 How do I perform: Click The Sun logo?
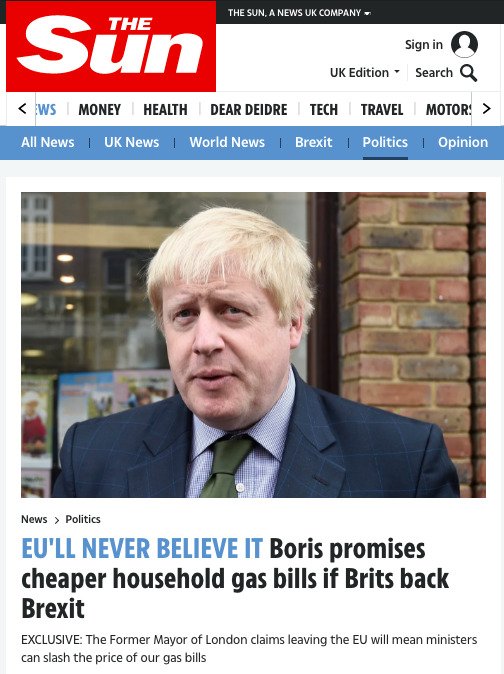[x=111, y=46]
